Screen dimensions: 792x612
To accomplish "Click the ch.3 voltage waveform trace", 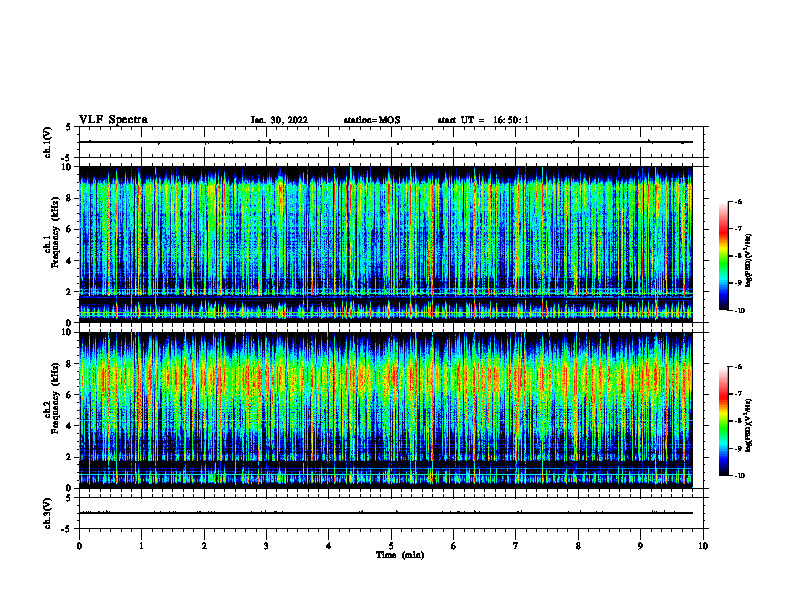I will [x=385, y=513].
